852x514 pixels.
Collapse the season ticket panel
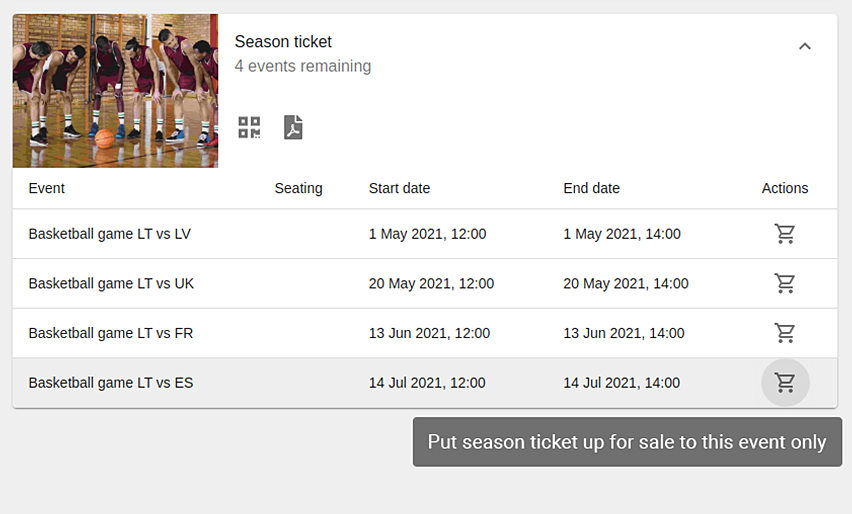(x=805, y=46)
